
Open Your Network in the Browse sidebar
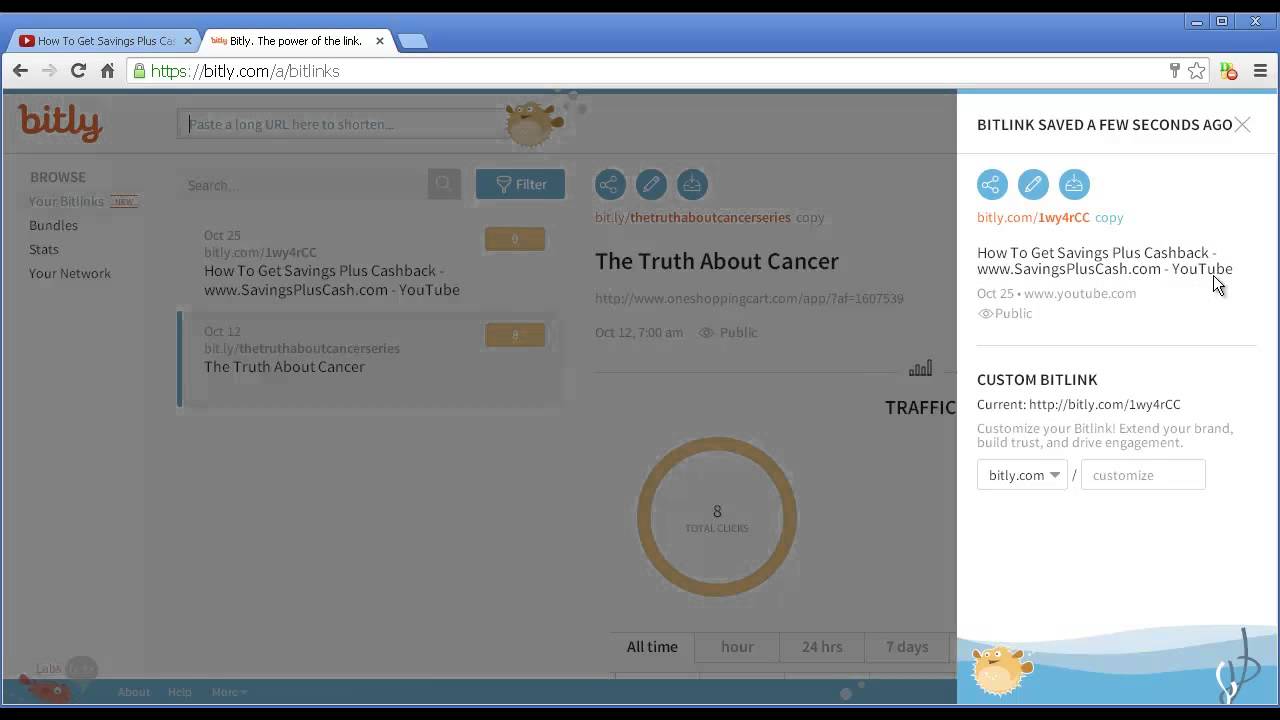click(70, 273)
